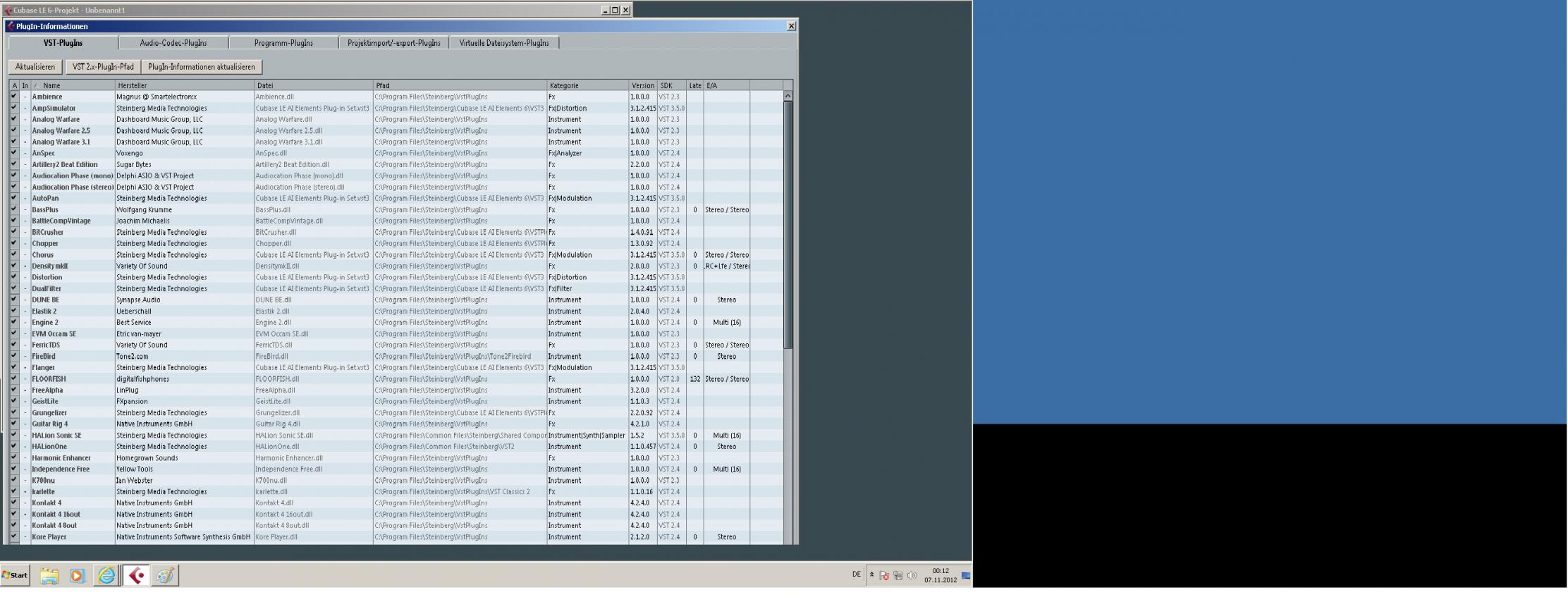1568x609 pixels.
Task: Disable the Guitar Rig 4 checkbox
Action: tap(13, 424)
